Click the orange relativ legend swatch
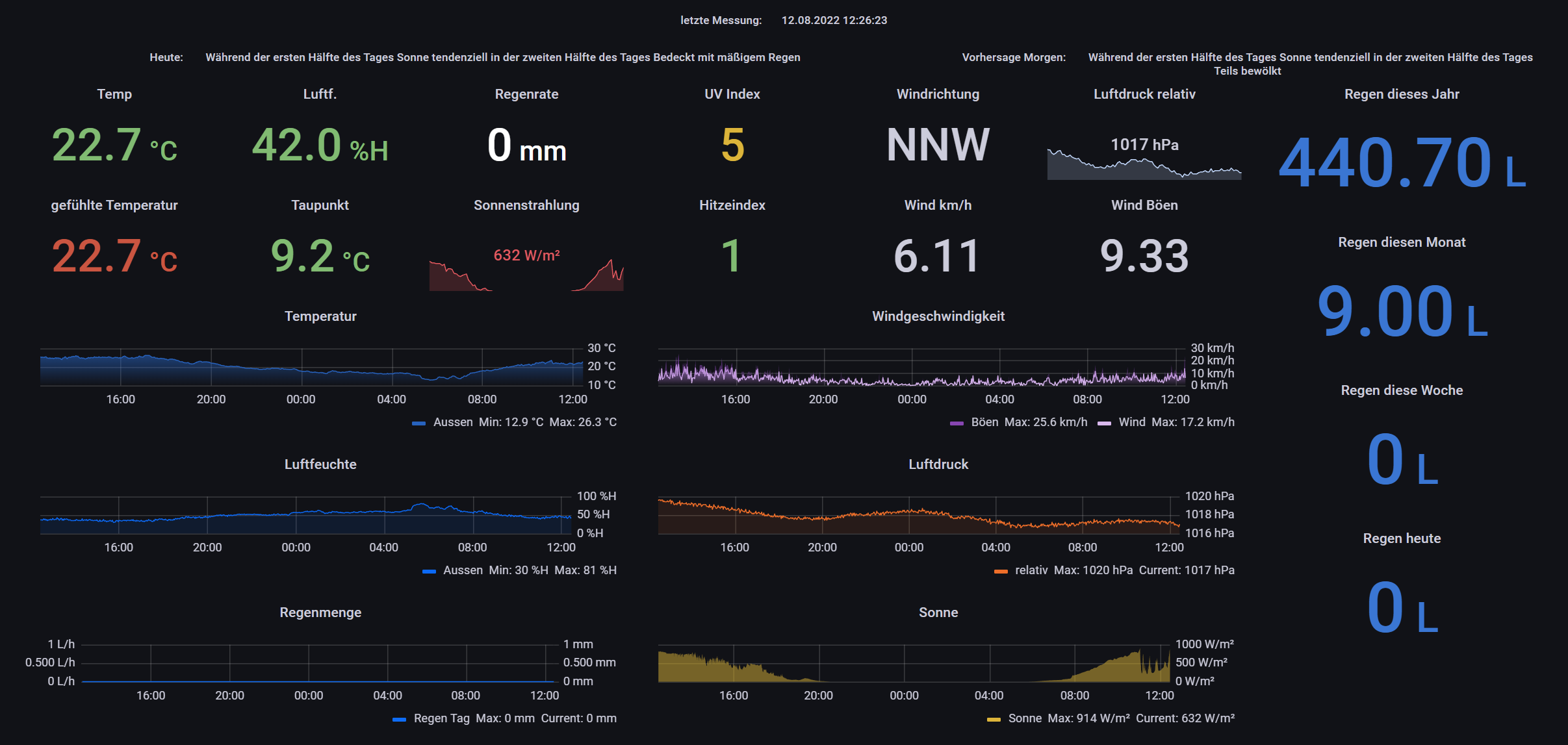Viewport: 1568px width, 745px height. [x=1001, y=571]
